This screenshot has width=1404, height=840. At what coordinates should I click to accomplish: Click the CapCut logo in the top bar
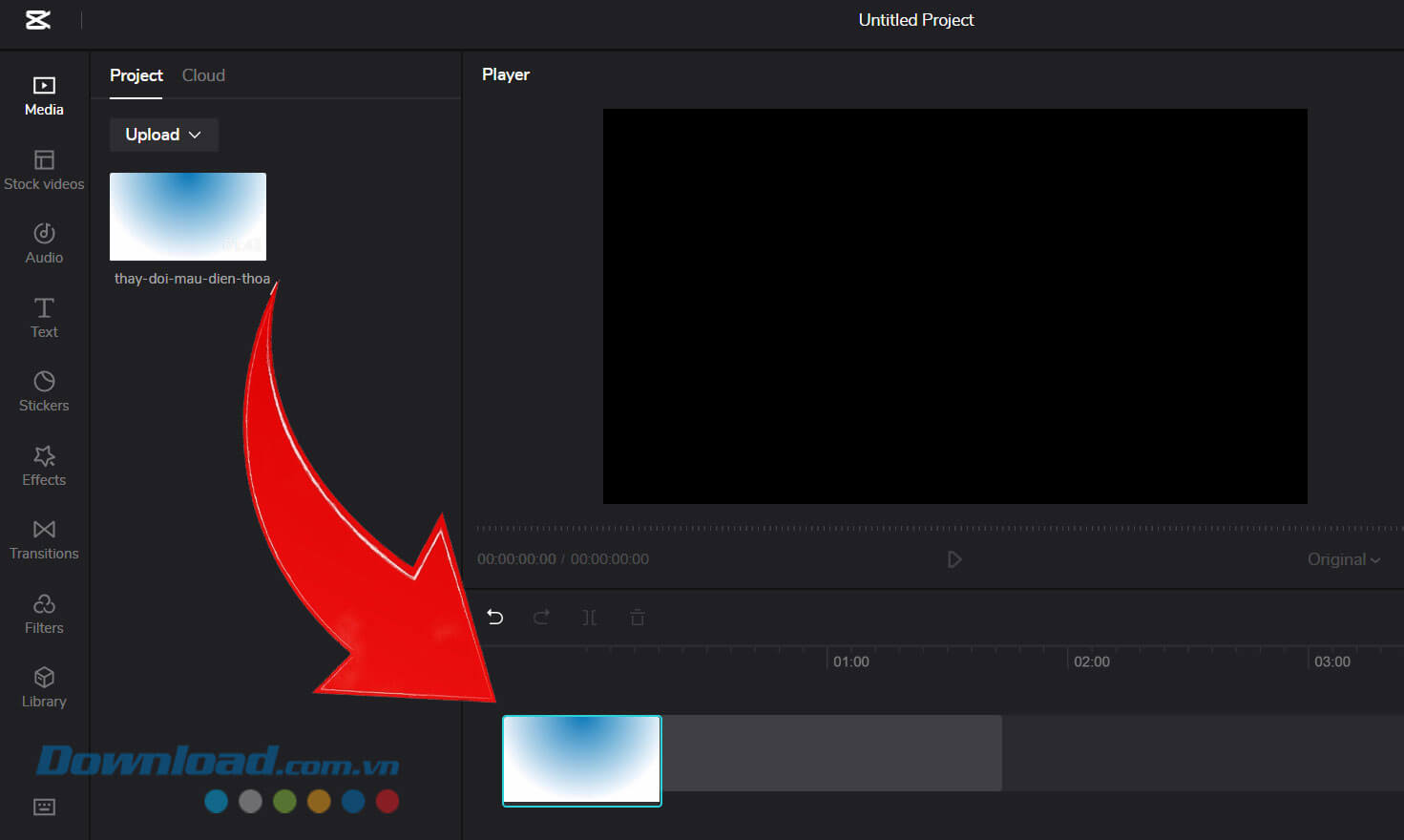38,19
